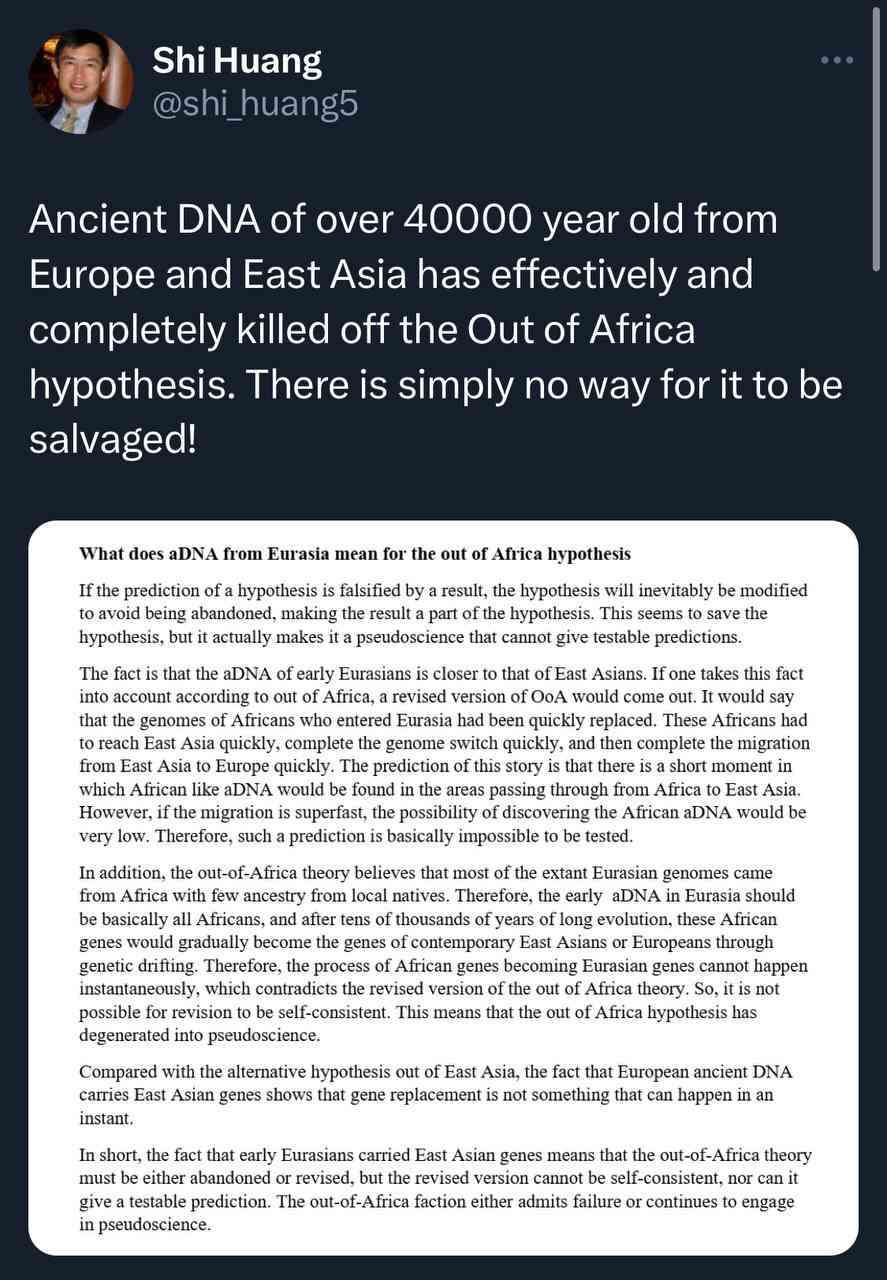Expand the attached article image
887x1280 pixels.
click(443, 888)
